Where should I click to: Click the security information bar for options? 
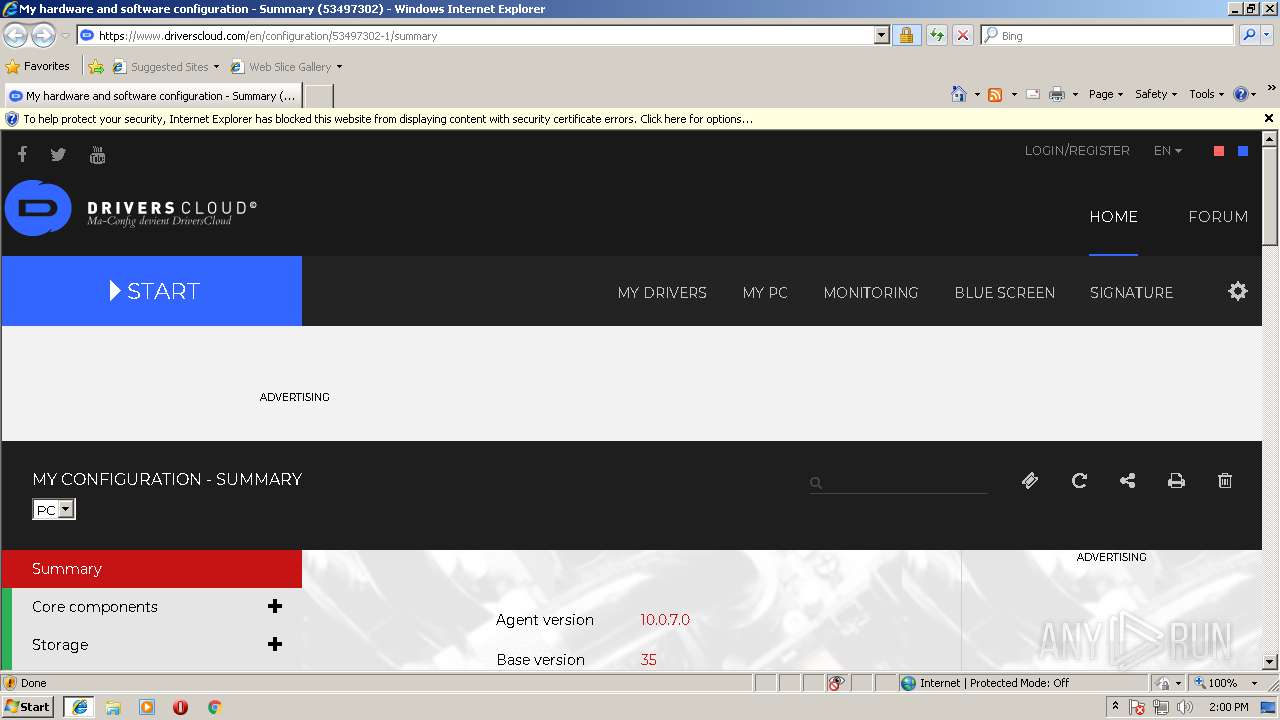[388, 119]
